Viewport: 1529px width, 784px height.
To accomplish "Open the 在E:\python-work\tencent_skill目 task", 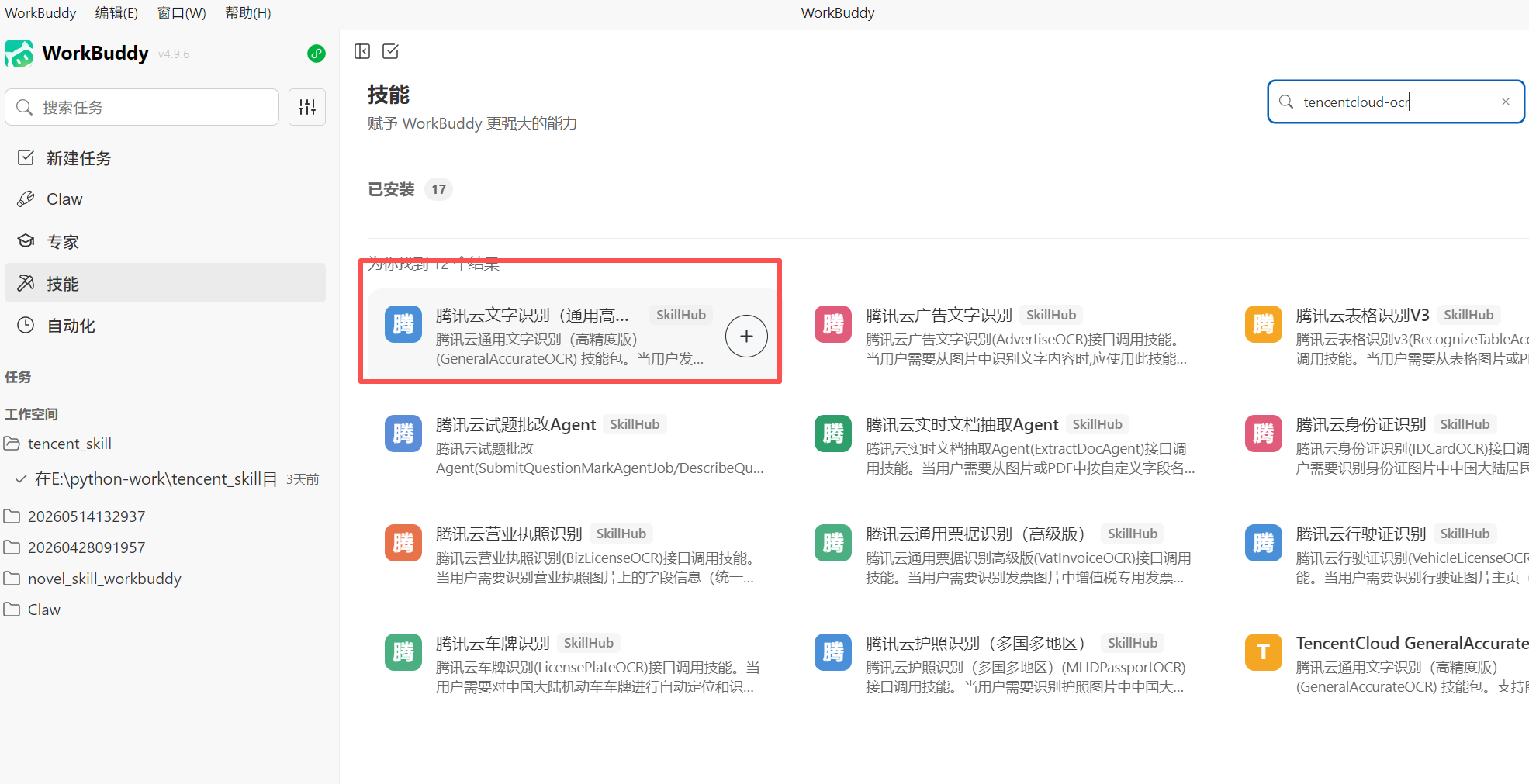I will [x=155, y=479].
